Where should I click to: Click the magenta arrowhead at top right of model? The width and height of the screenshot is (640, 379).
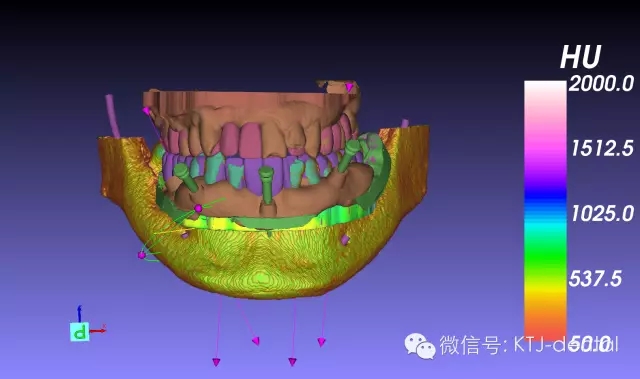[x=349, y=87]
